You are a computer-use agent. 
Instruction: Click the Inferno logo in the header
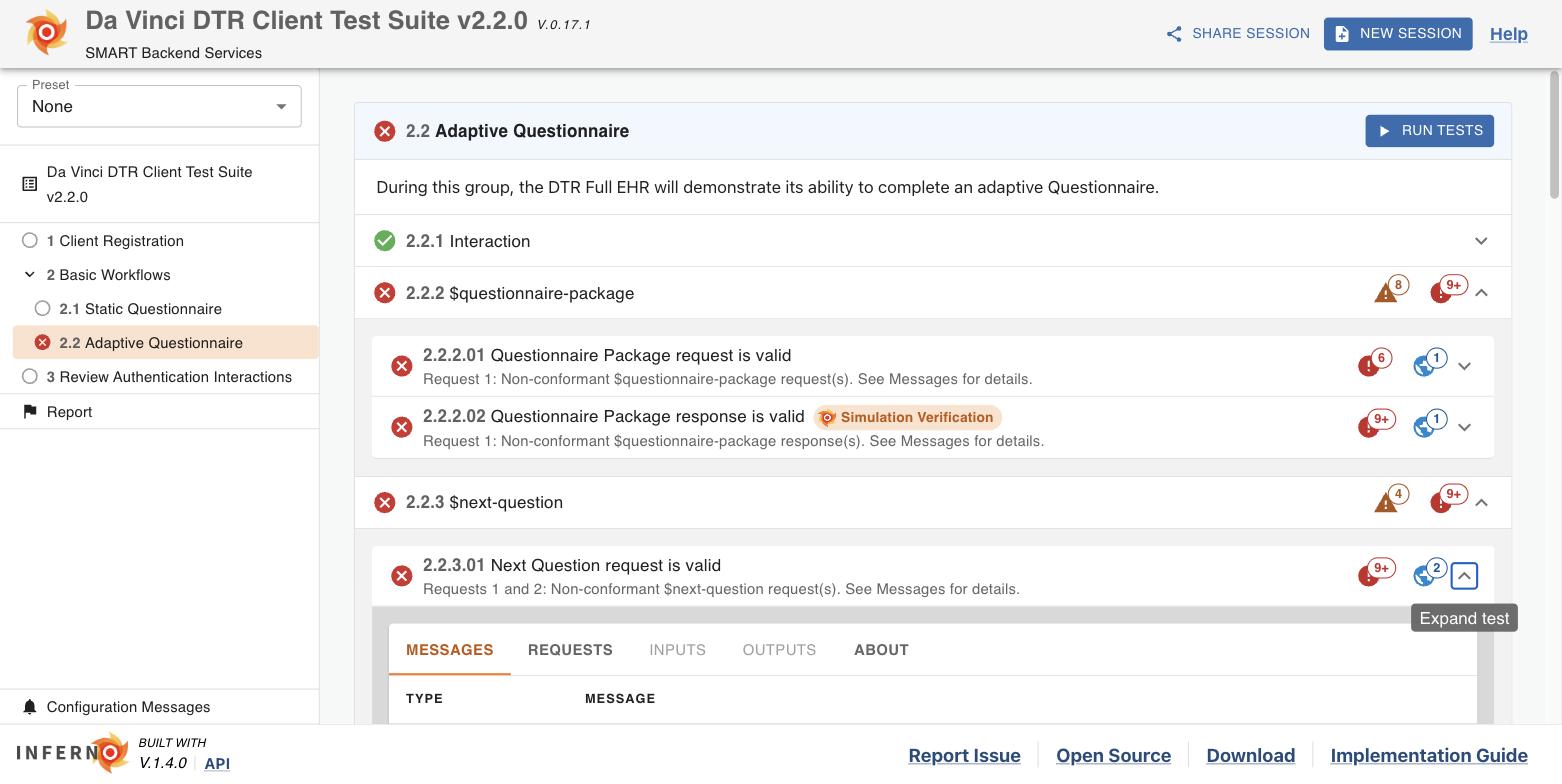coord(47,32)
